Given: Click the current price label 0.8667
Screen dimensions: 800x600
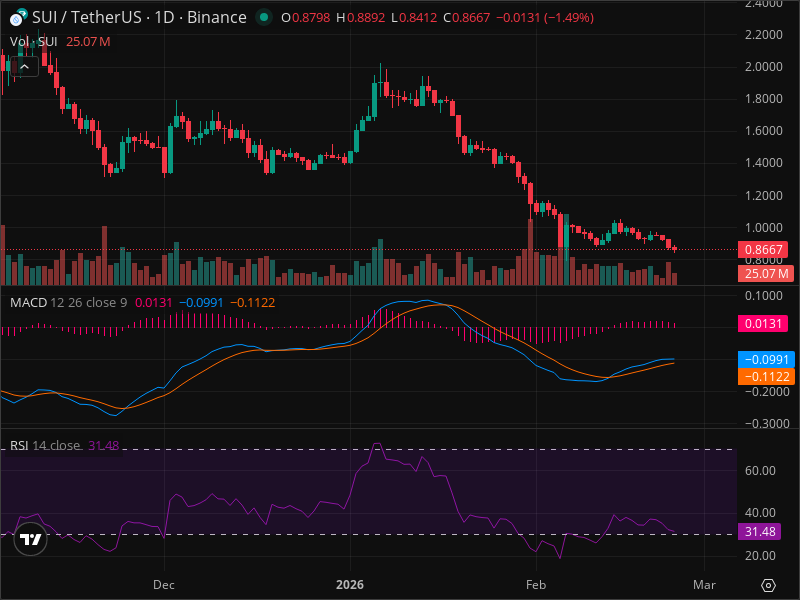Looking at the screenshot, I should [x=763, y=249].
